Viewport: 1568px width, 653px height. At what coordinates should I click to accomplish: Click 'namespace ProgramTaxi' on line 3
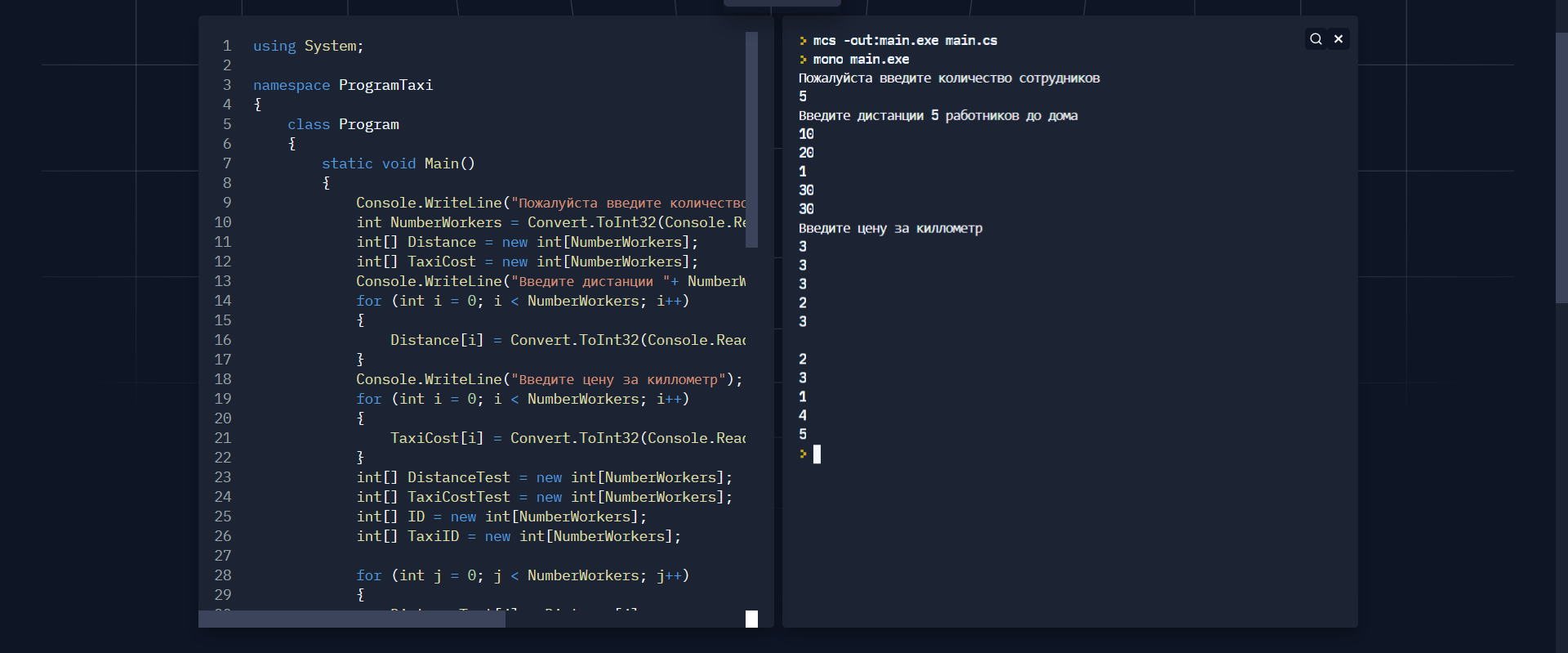click(343, 85)
